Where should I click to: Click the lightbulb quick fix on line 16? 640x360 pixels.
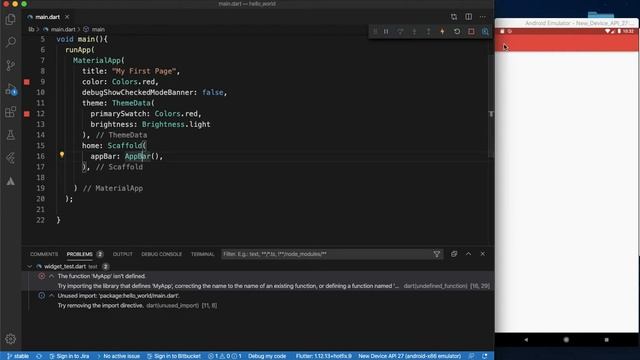click(x=62, y=155)
